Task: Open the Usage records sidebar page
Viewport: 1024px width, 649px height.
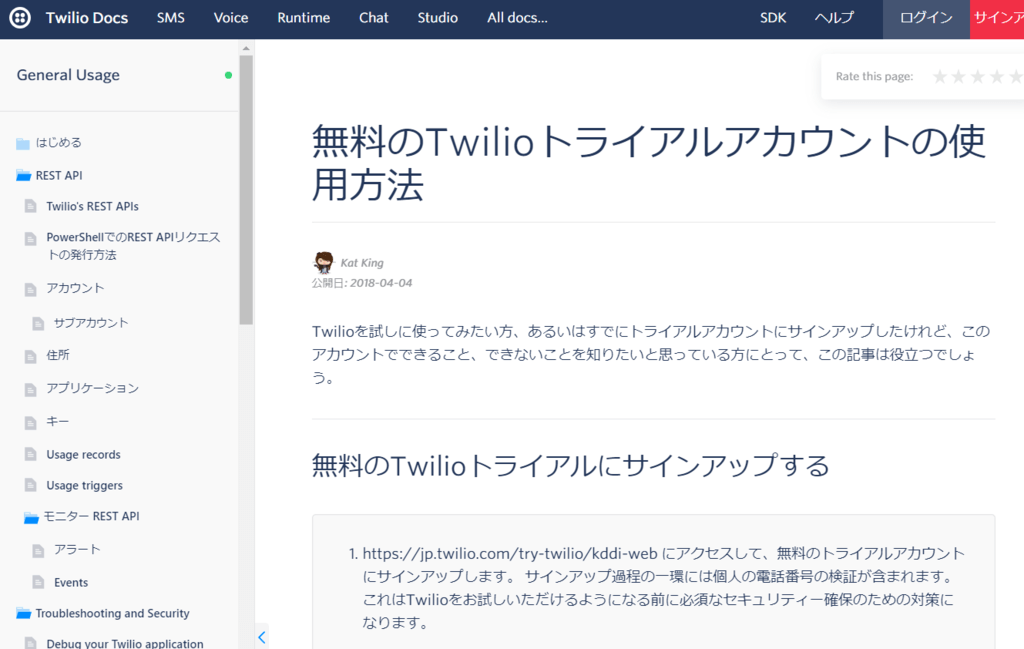Action: click(x=84, y=454)
